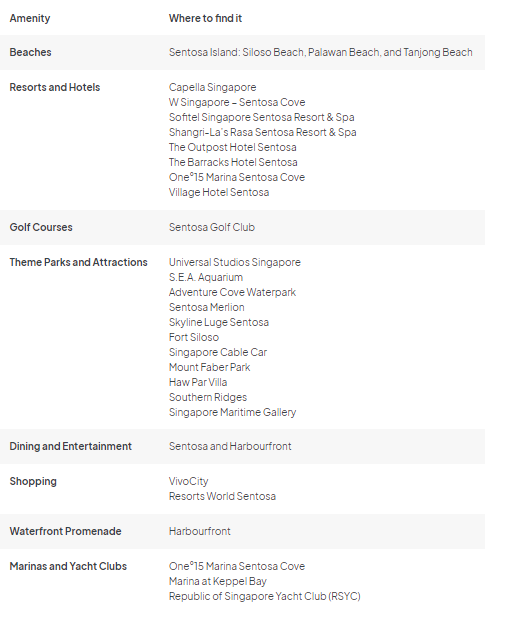This screenshot has width=514, height=618.
Task: Click VivoCity under Shopping
Action: coord(188,481)
